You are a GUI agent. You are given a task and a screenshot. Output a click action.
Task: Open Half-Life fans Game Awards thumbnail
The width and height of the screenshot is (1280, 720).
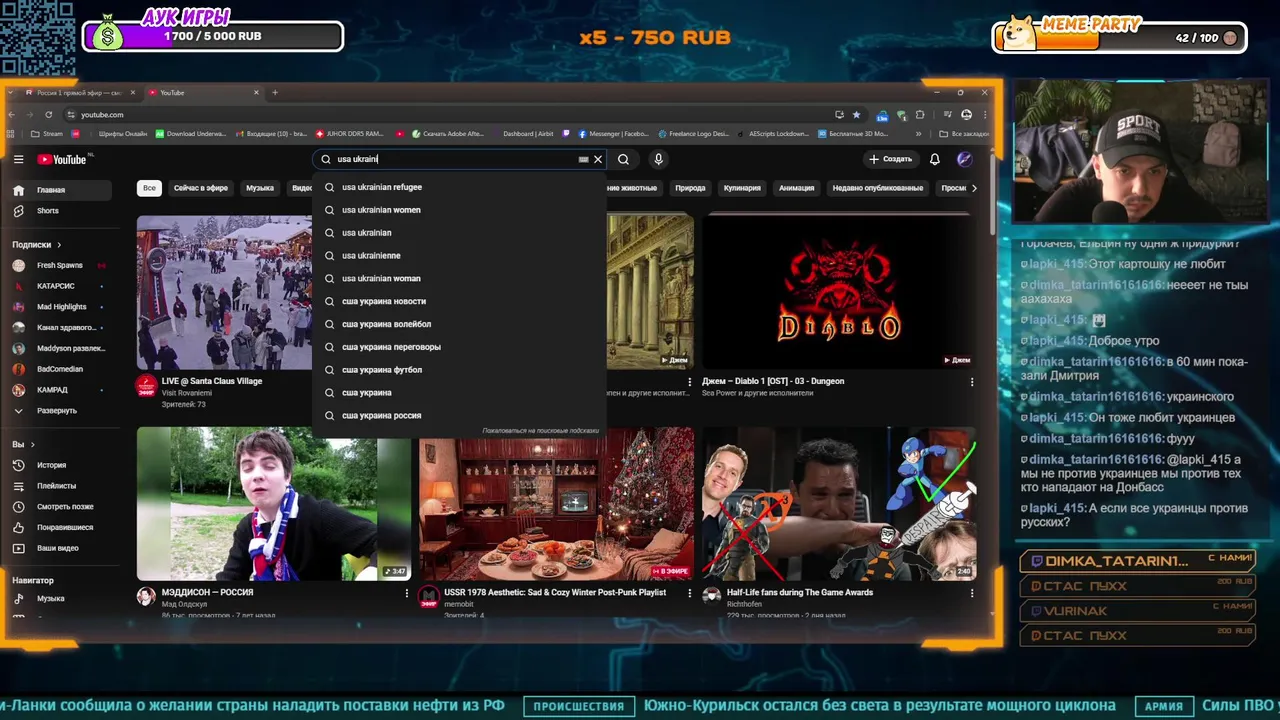838,504
